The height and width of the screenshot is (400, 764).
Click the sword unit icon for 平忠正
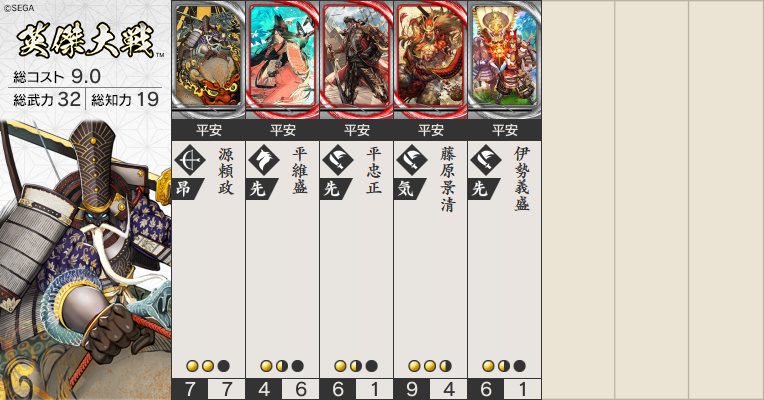(338, 160)
